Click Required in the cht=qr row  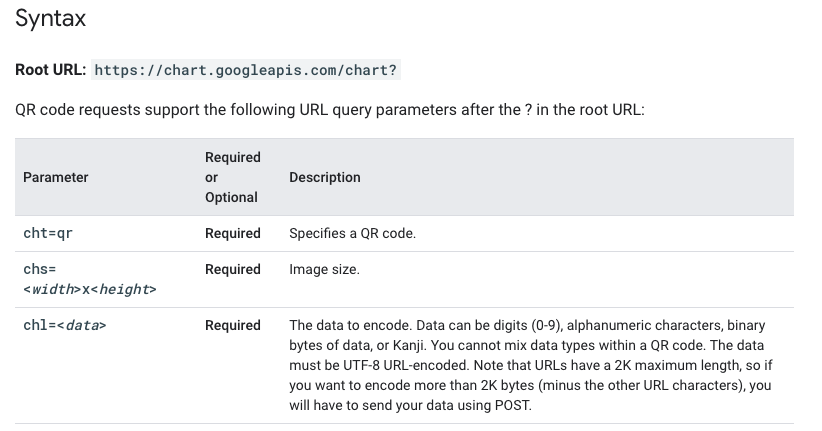click(x=232, y=233)
